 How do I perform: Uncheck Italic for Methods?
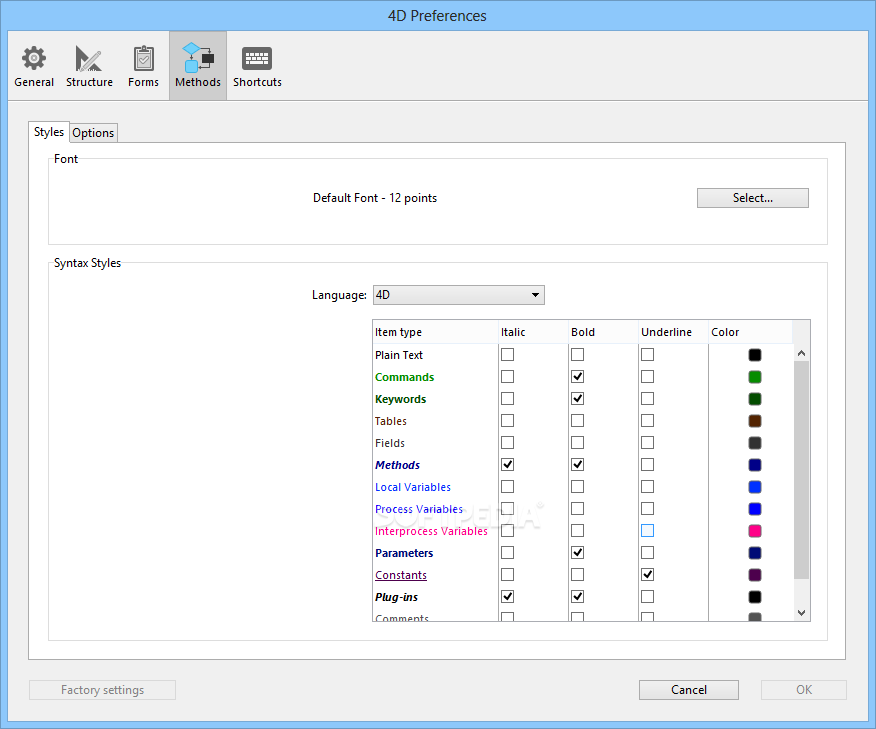point(507,465)
